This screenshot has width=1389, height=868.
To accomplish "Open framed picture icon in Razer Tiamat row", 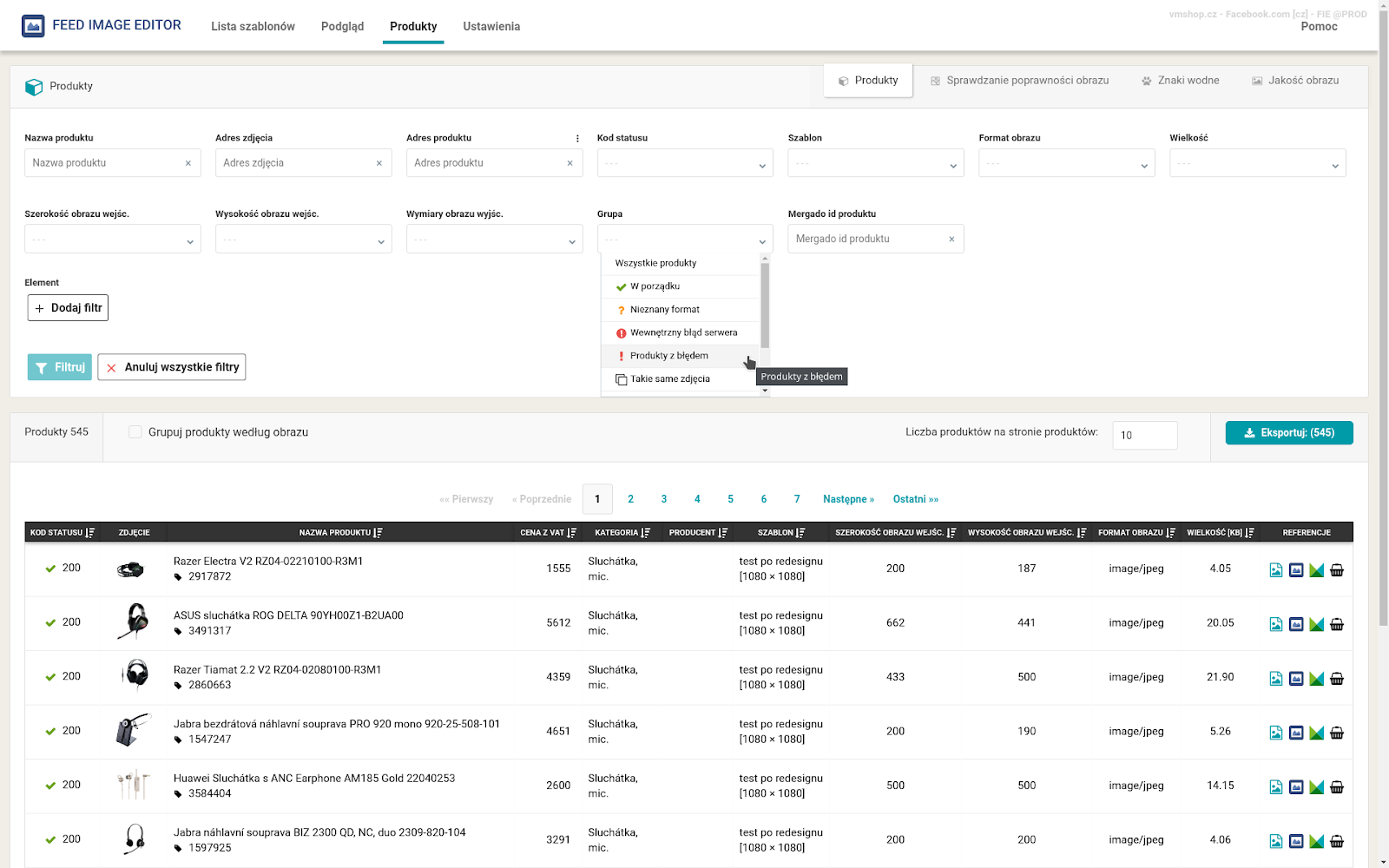I will tap(1296, 679).
